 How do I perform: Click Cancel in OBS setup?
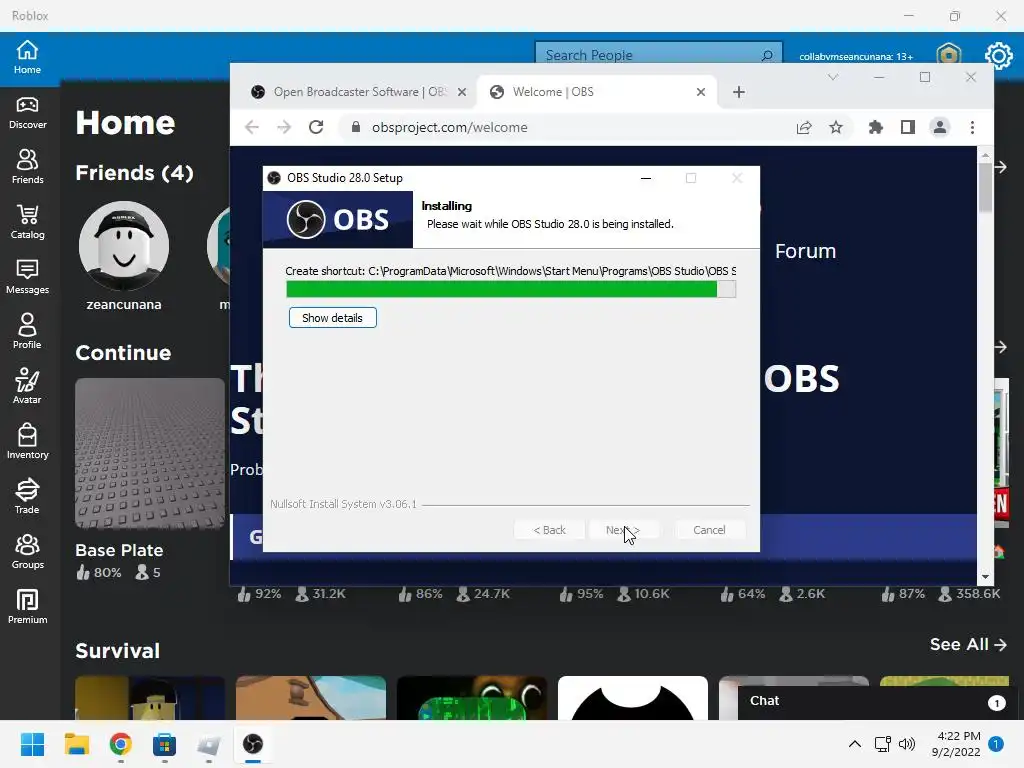(709, 530)
